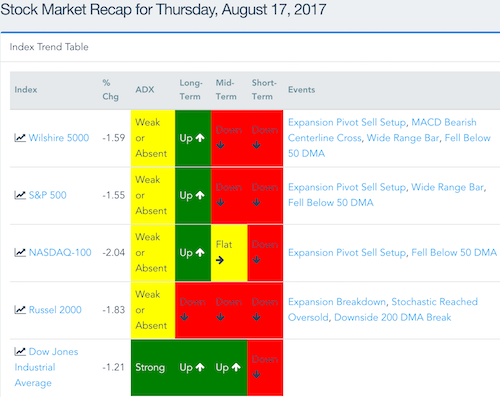The height and width of the screenshot is (397, 500).
Task: Open the NASDAQ-100 index link
Action: pos(60,252)
